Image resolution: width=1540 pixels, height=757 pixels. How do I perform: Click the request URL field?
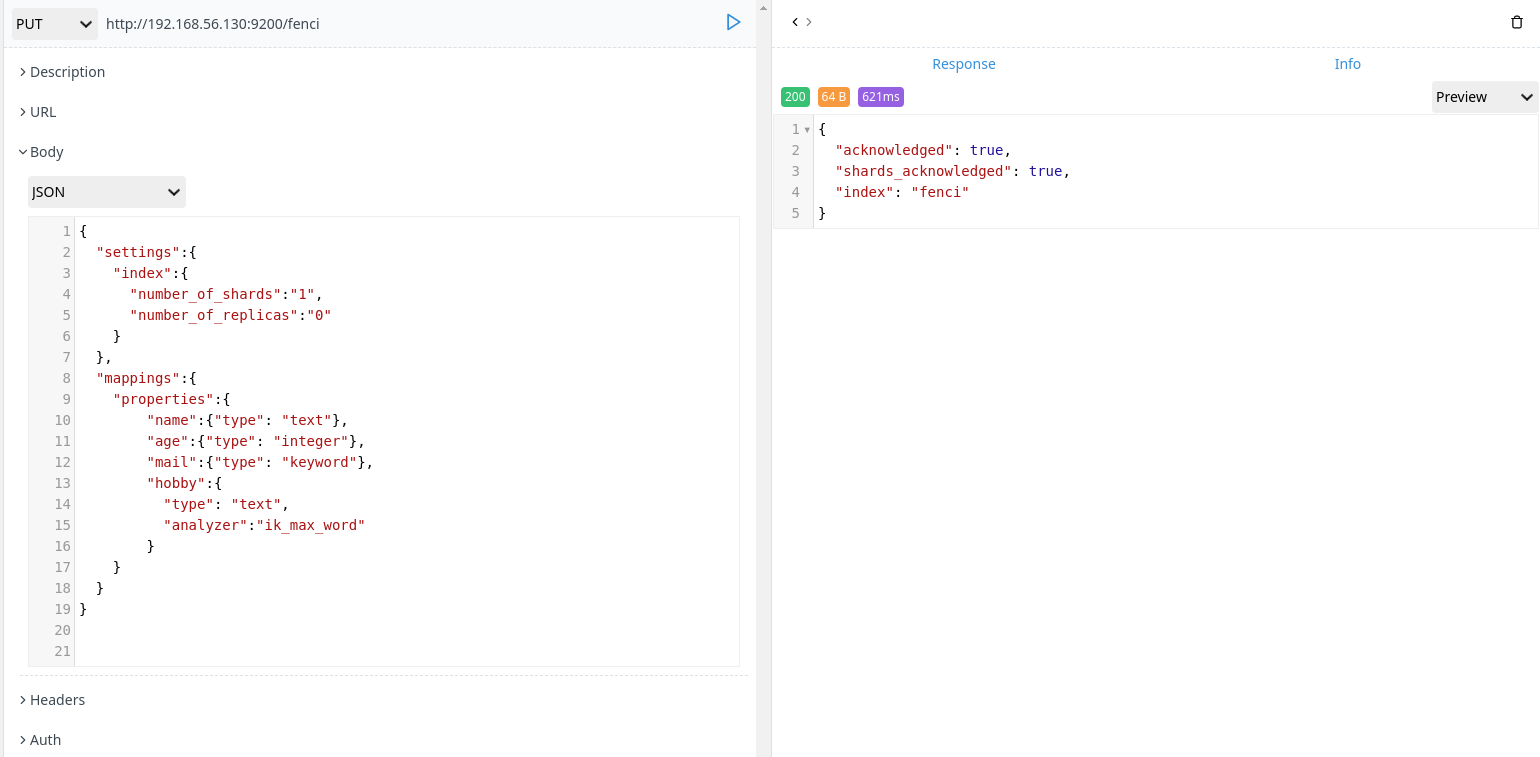click(300, 22)
